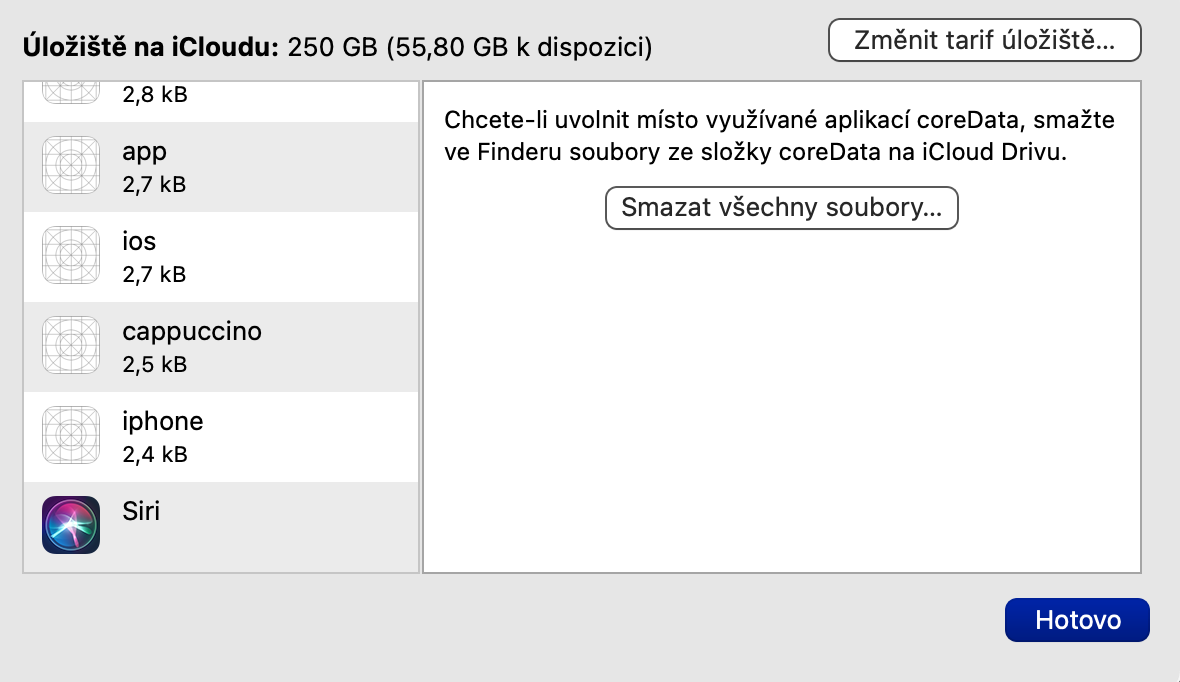Click the 2,7 kB size under ios
Viewport: 1180px width, 682px height.
click(x=154, y=274)
